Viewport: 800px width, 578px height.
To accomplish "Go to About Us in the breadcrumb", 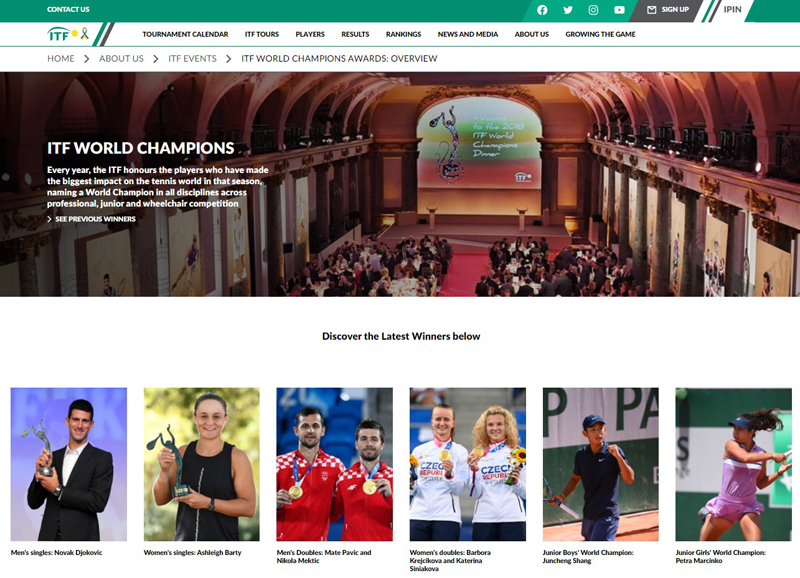I will coord(121,59).
